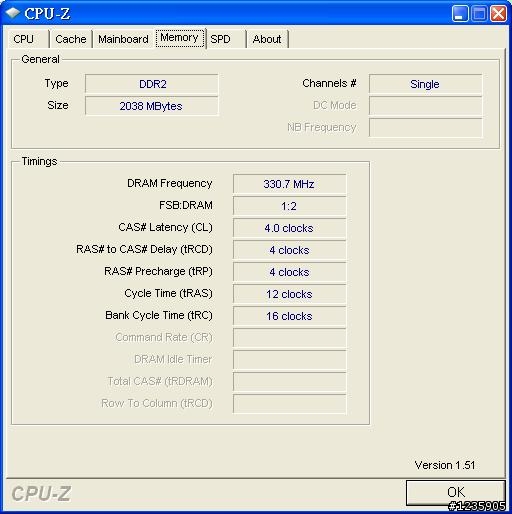This screenshot has height=514, width=512.
Task: Select the 12 clocks tRAS value
Action: pyautogui.click(x=289, y=294)
